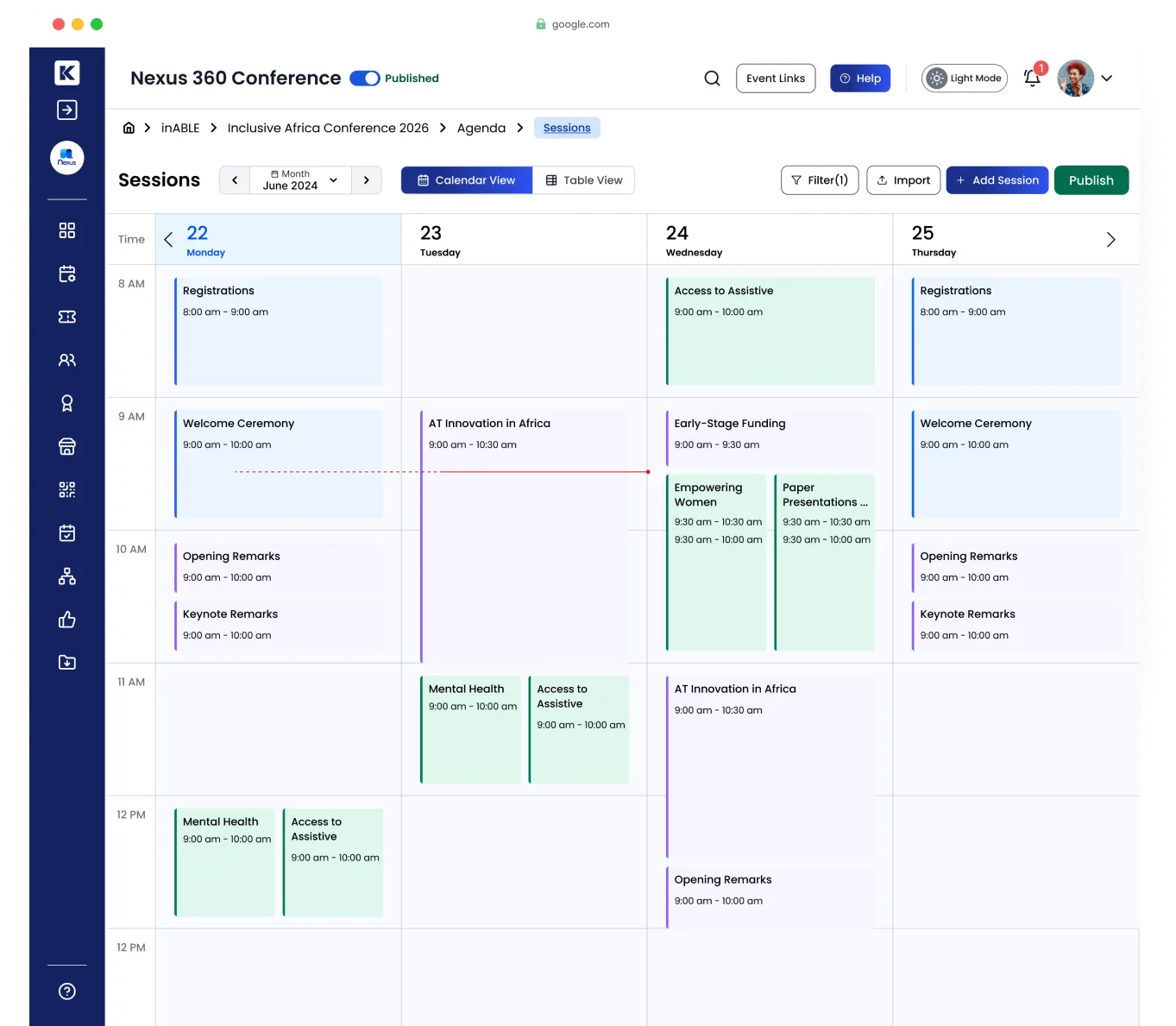Image resolution: width=1176 pixels, height=1026 pixels.
Task: Click the K logo in sidebar
Action: 67,72
